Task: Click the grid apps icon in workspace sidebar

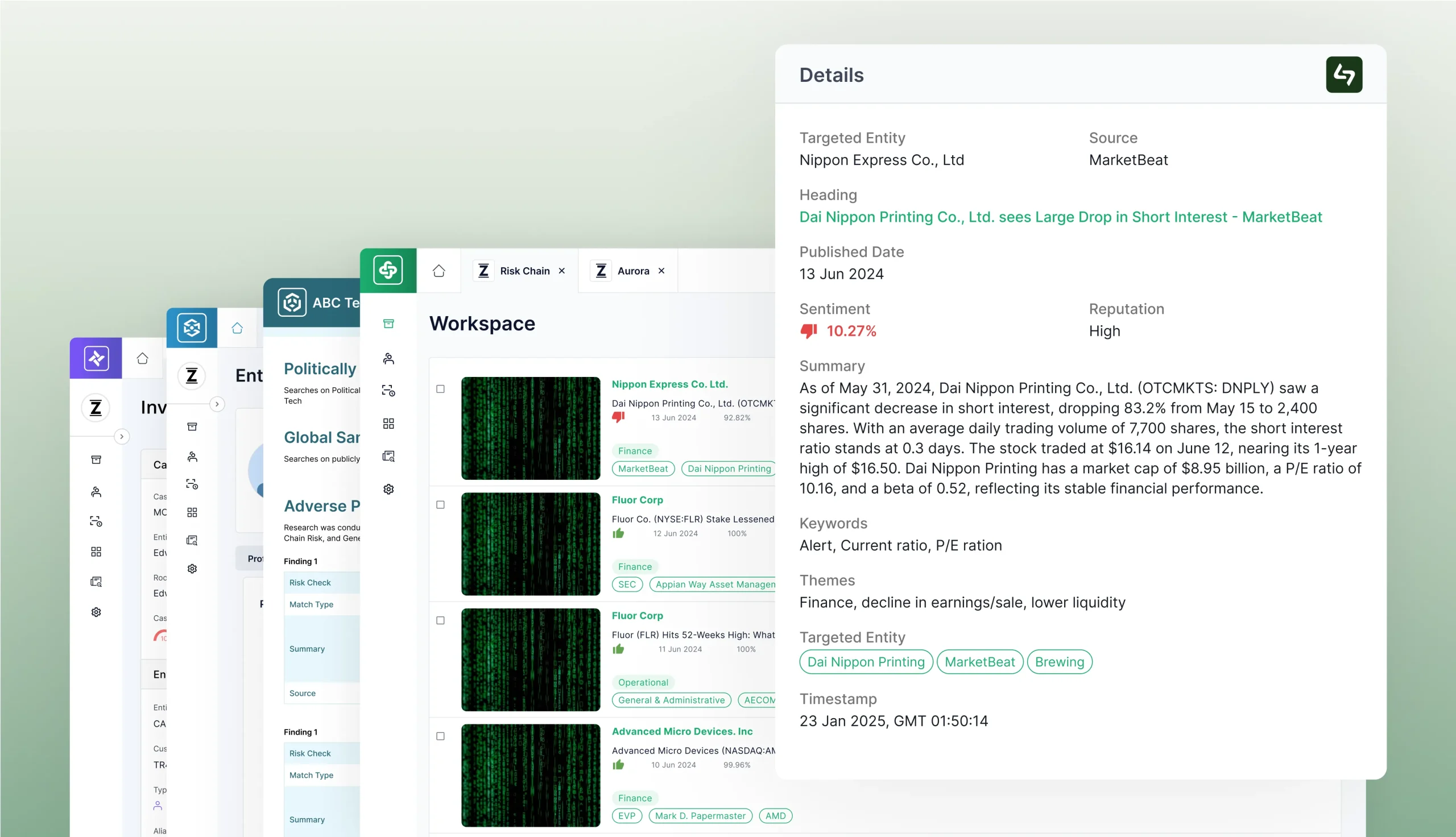Action: tap(388, 424)
